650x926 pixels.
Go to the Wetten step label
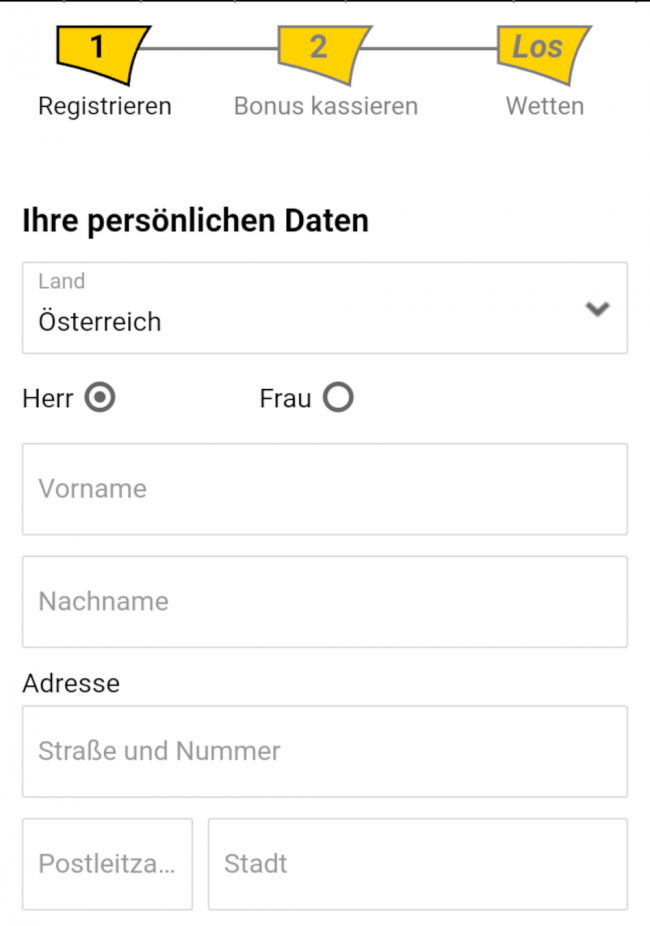coord(544,106)
